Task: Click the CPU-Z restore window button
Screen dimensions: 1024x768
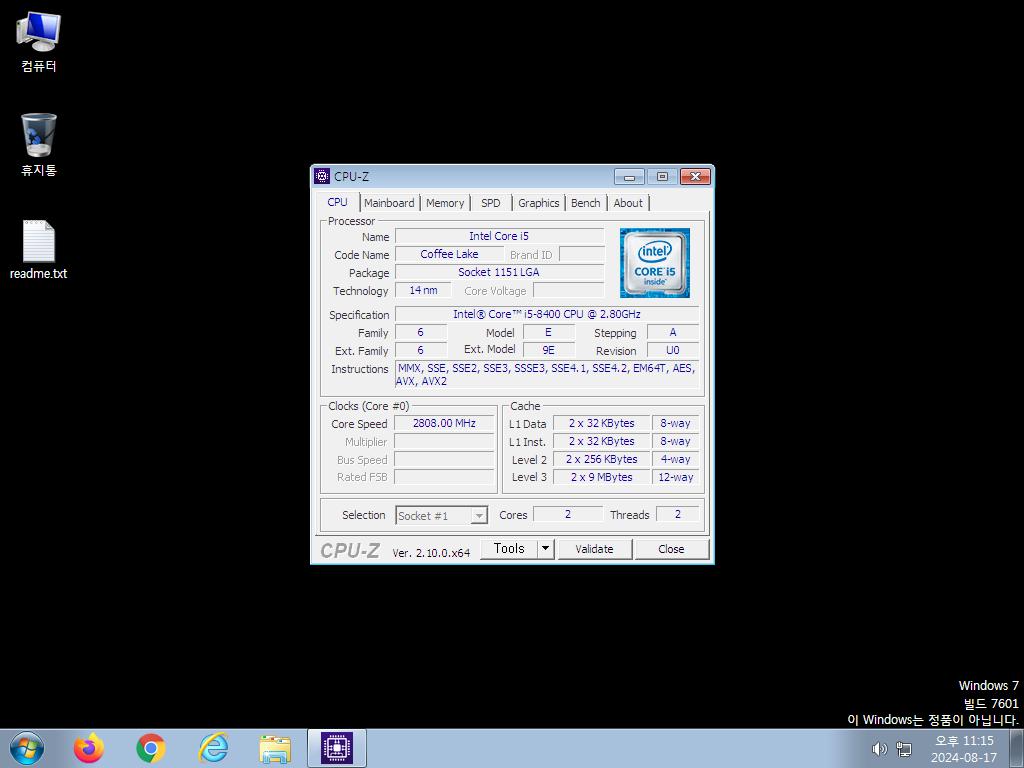Action: coord(662,176)
